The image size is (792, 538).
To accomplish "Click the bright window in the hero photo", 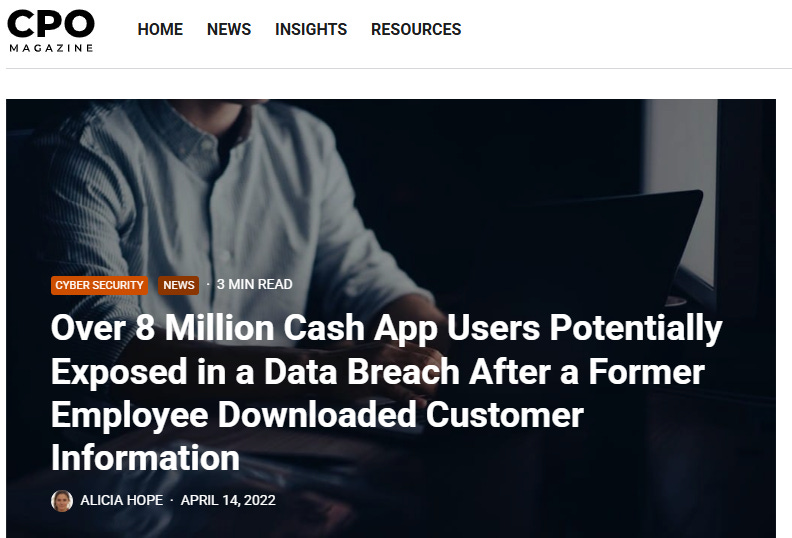I will click(682, 192).
